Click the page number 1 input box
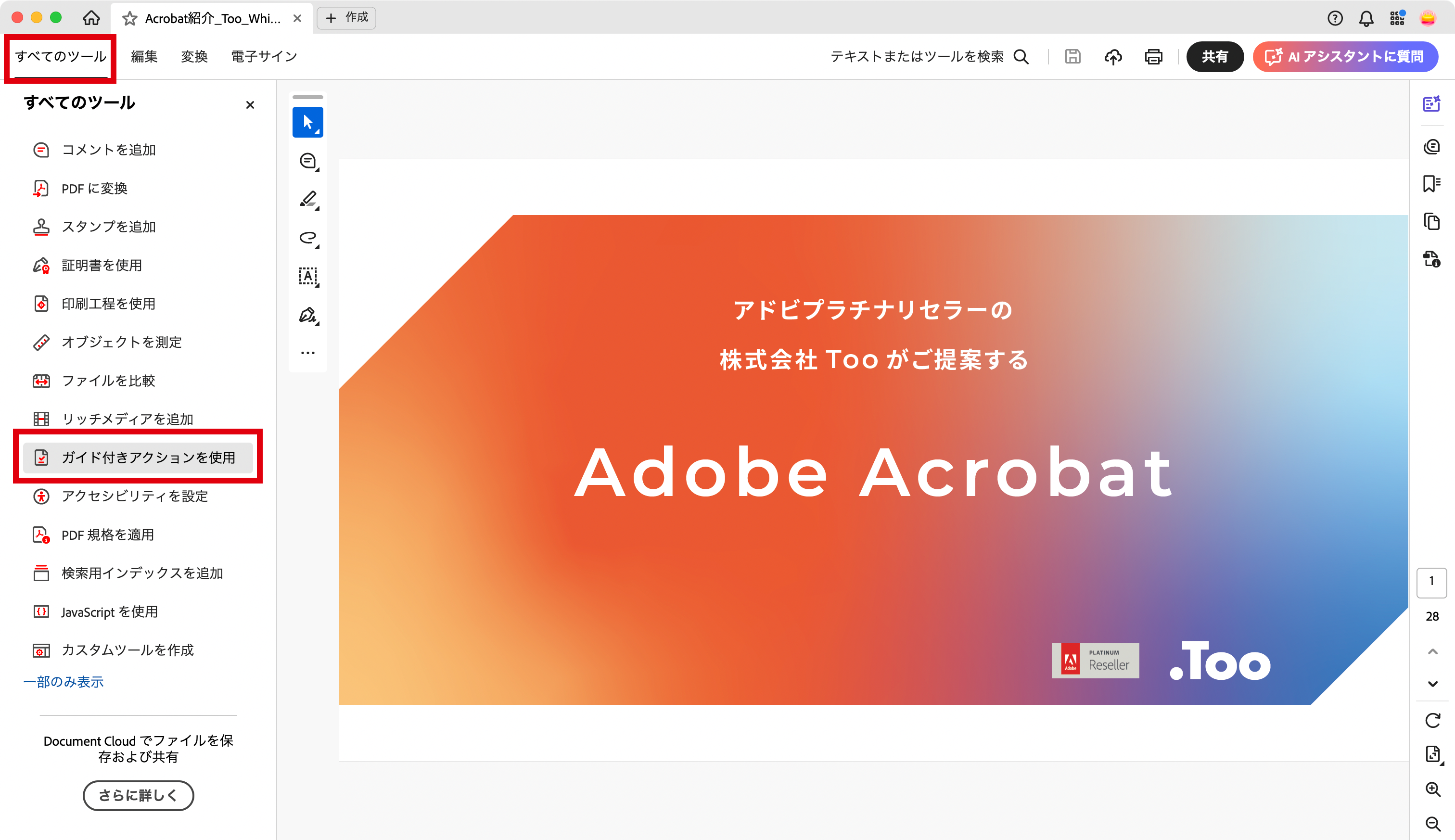Screen dimensions: 1455x840 click(1431, 582)
